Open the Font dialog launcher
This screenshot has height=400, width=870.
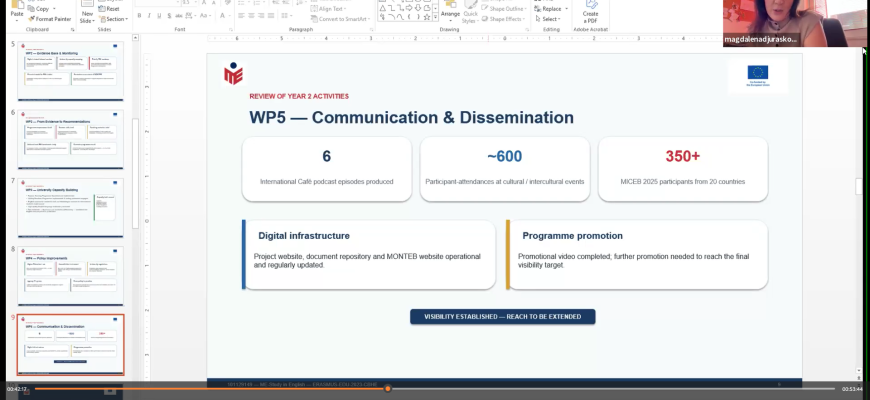(230, 29)
